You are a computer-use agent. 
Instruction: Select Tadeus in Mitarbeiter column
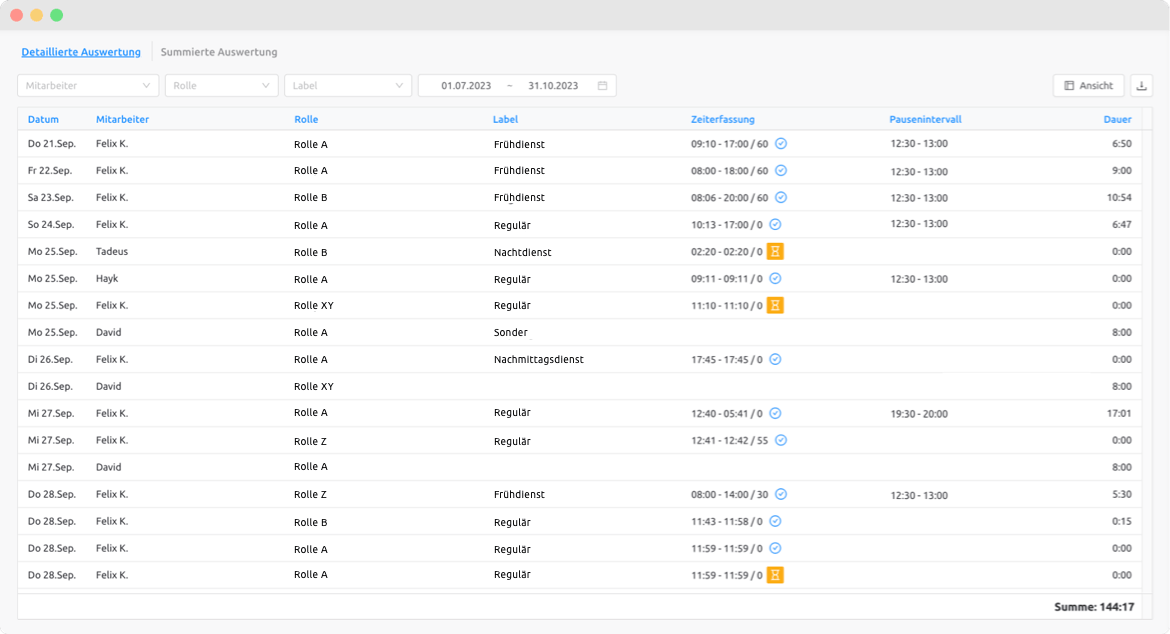click(x=112, y=251)
